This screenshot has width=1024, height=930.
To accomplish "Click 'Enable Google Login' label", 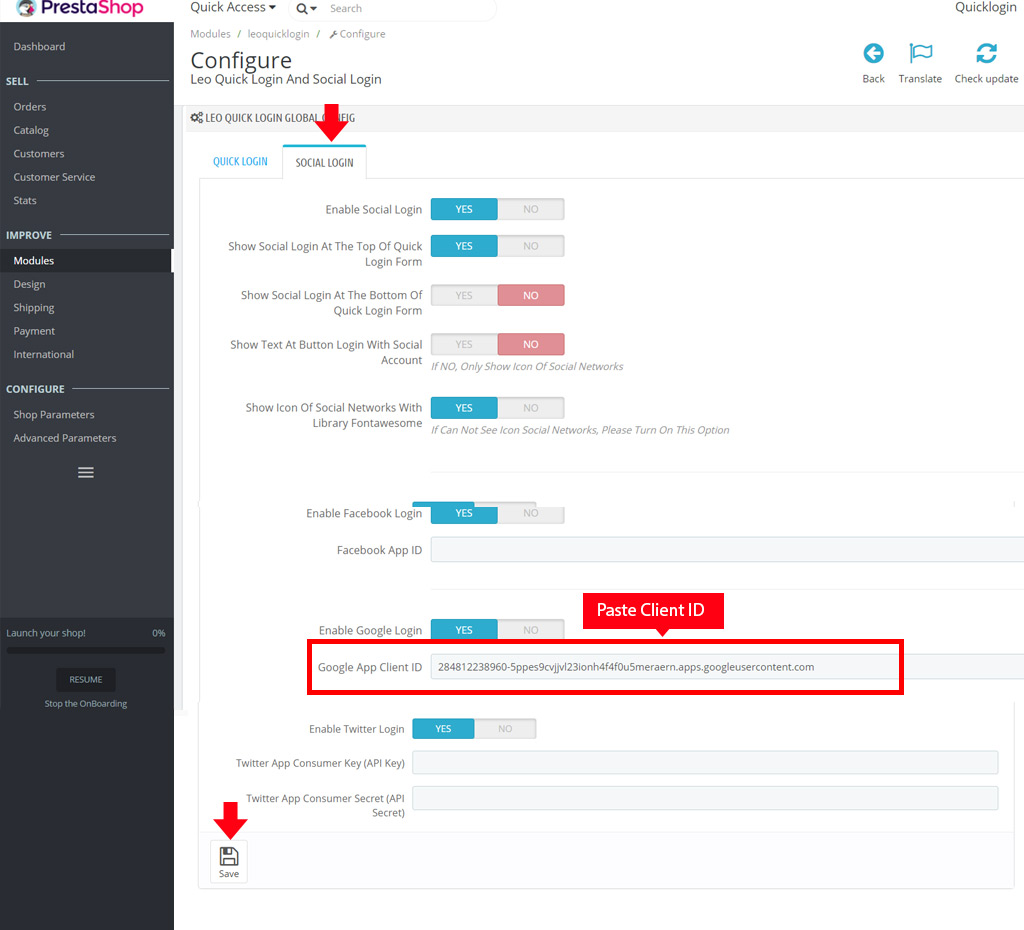I will tap(370, 630).
